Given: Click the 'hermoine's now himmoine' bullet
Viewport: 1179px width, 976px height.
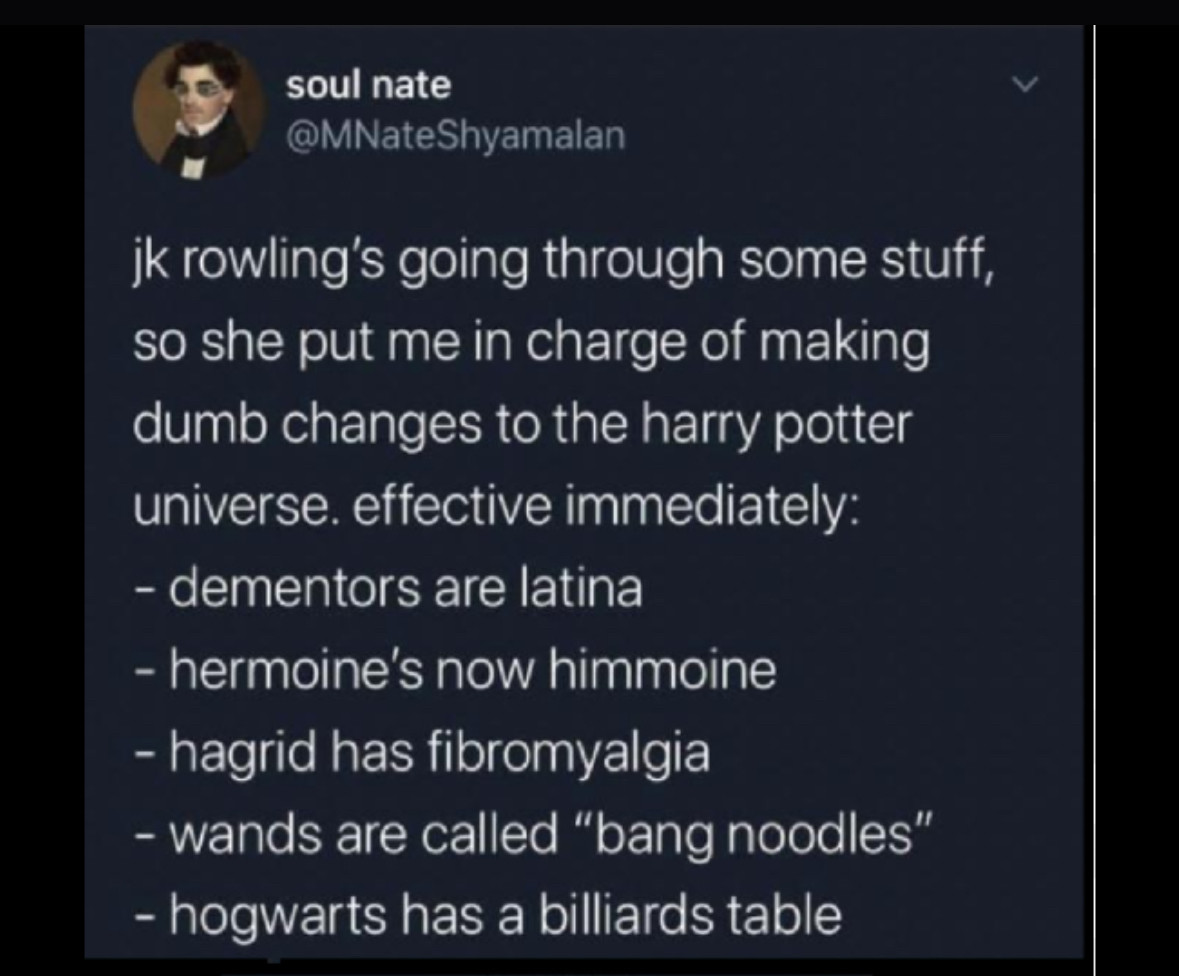Looking at the screenshot, I should 456,670.
